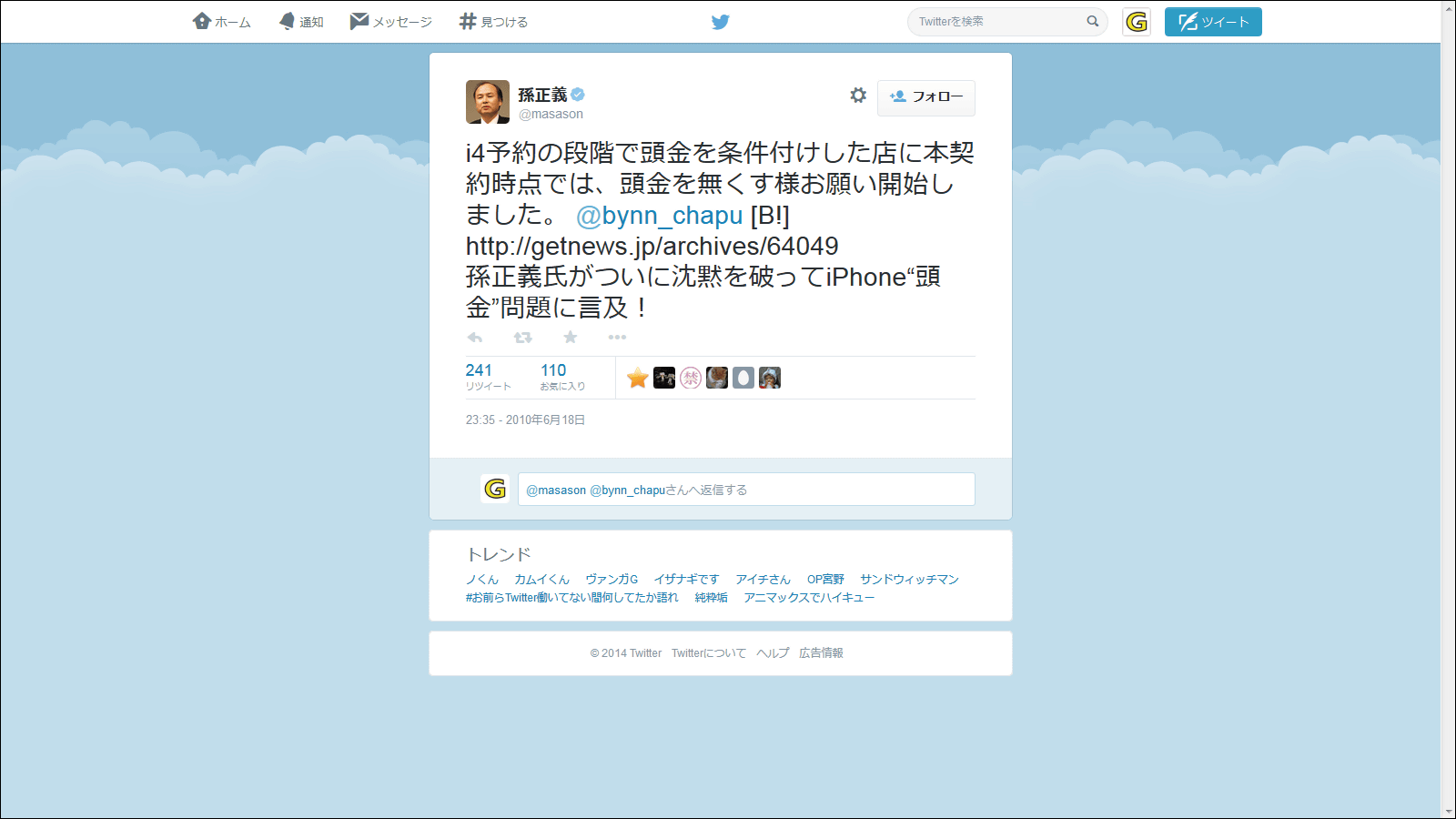Click the Twitter bird logo
Screen dimensions: 1456x819
click(x=721, y=22)
